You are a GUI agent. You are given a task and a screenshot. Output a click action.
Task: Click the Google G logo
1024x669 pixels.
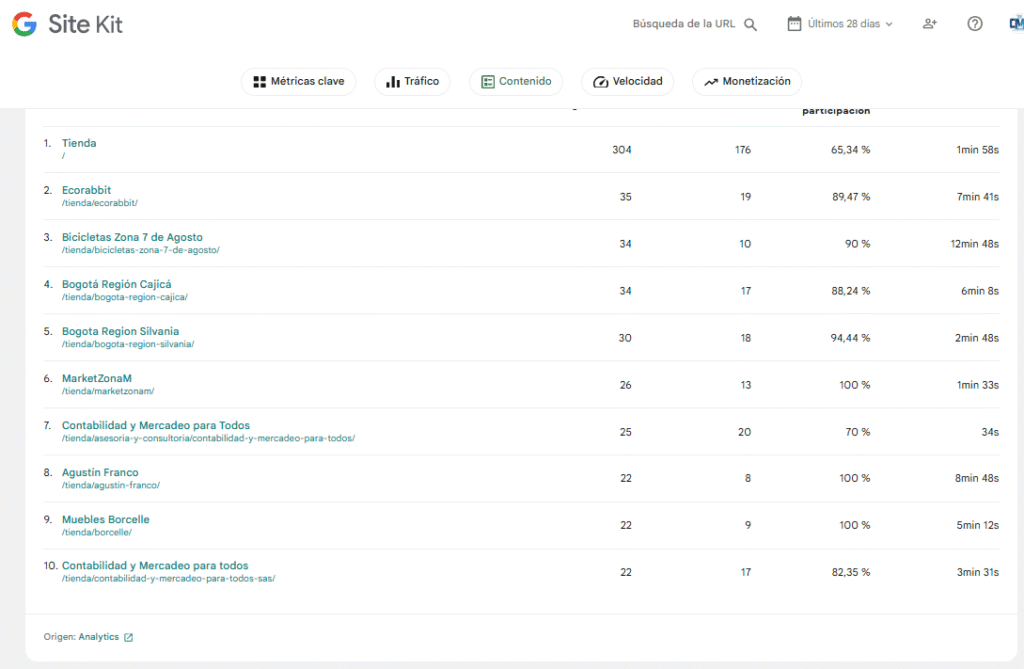(x=24, y=24)
